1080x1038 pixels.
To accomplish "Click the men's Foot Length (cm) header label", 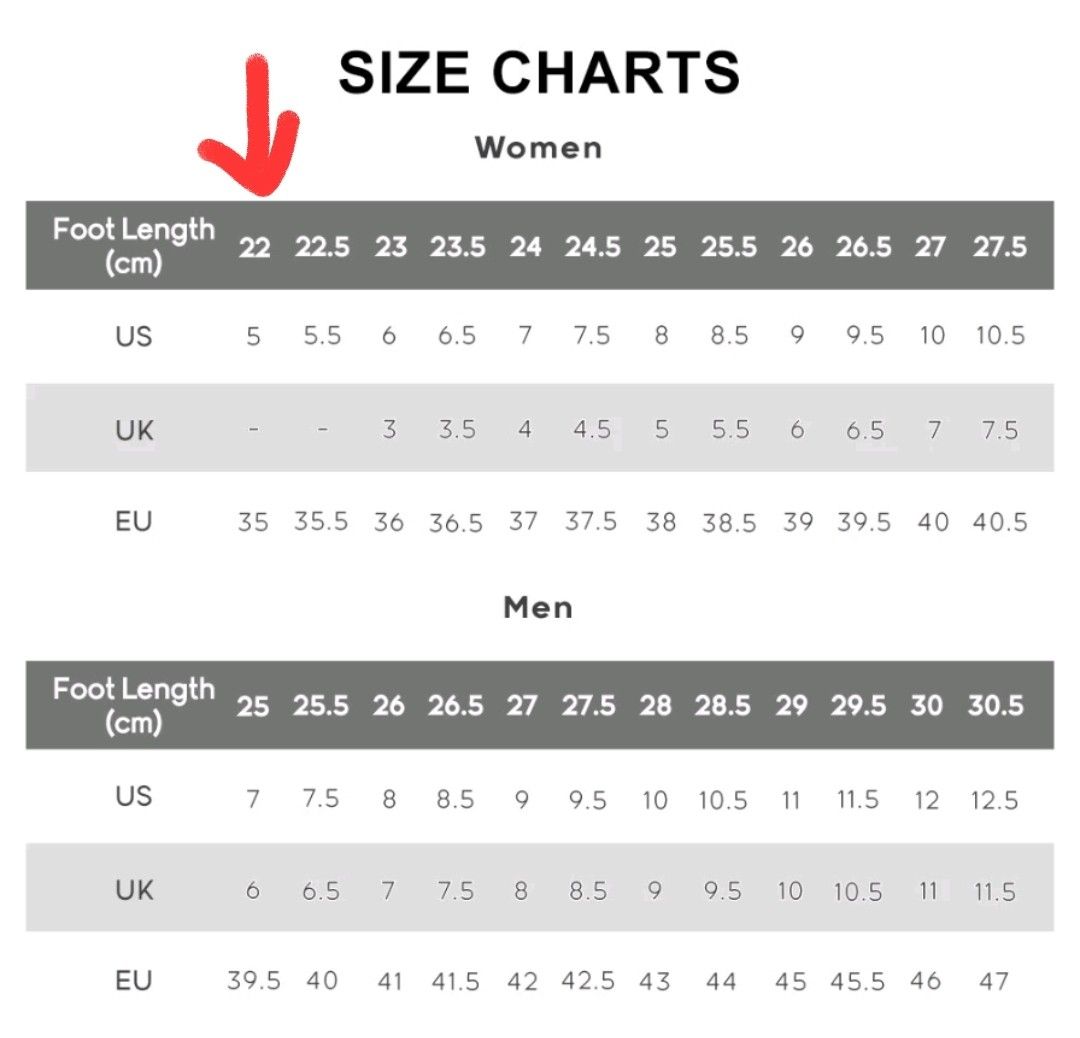I will tap(133, 705).
